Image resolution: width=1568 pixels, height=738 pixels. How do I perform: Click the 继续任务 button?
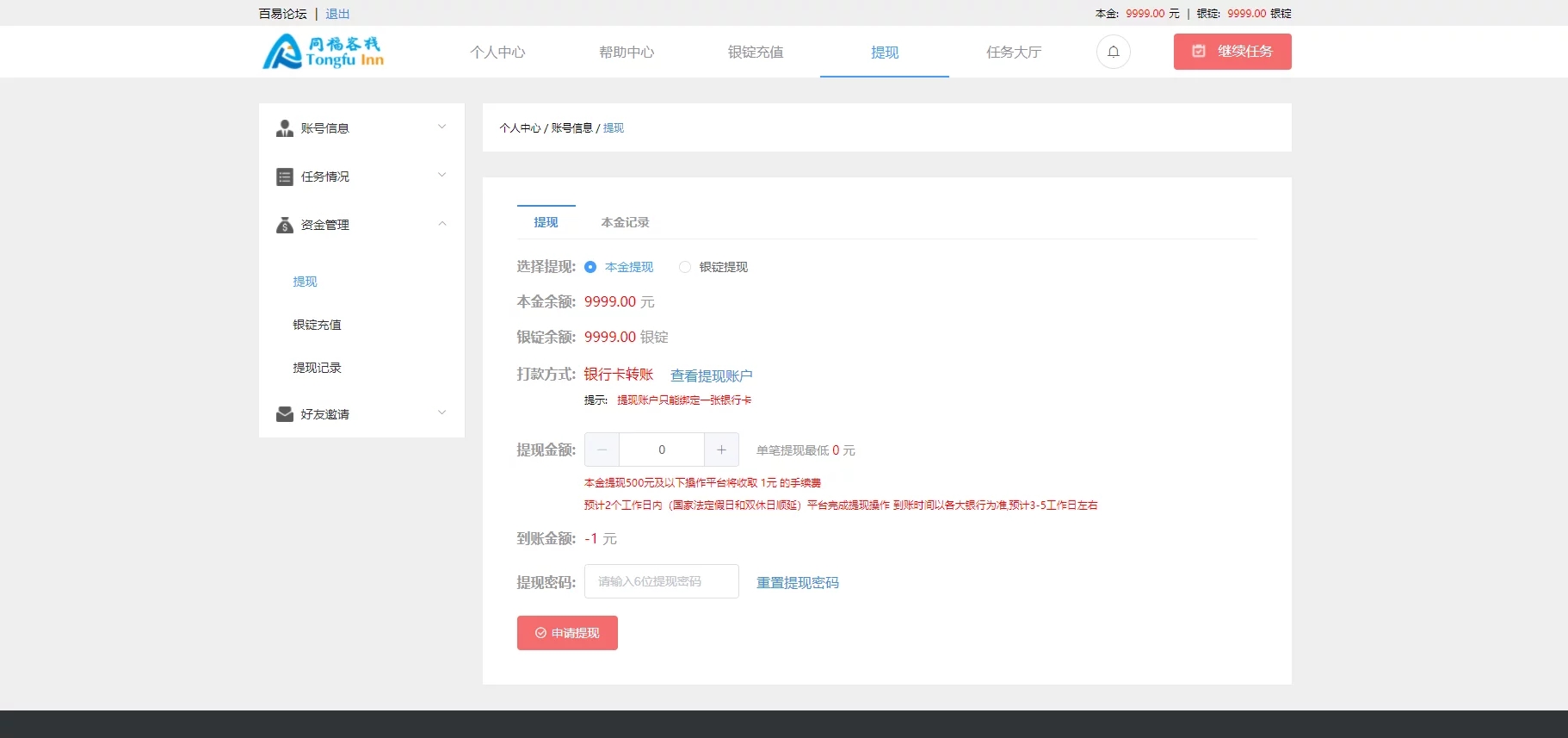tap(1232, 52)
